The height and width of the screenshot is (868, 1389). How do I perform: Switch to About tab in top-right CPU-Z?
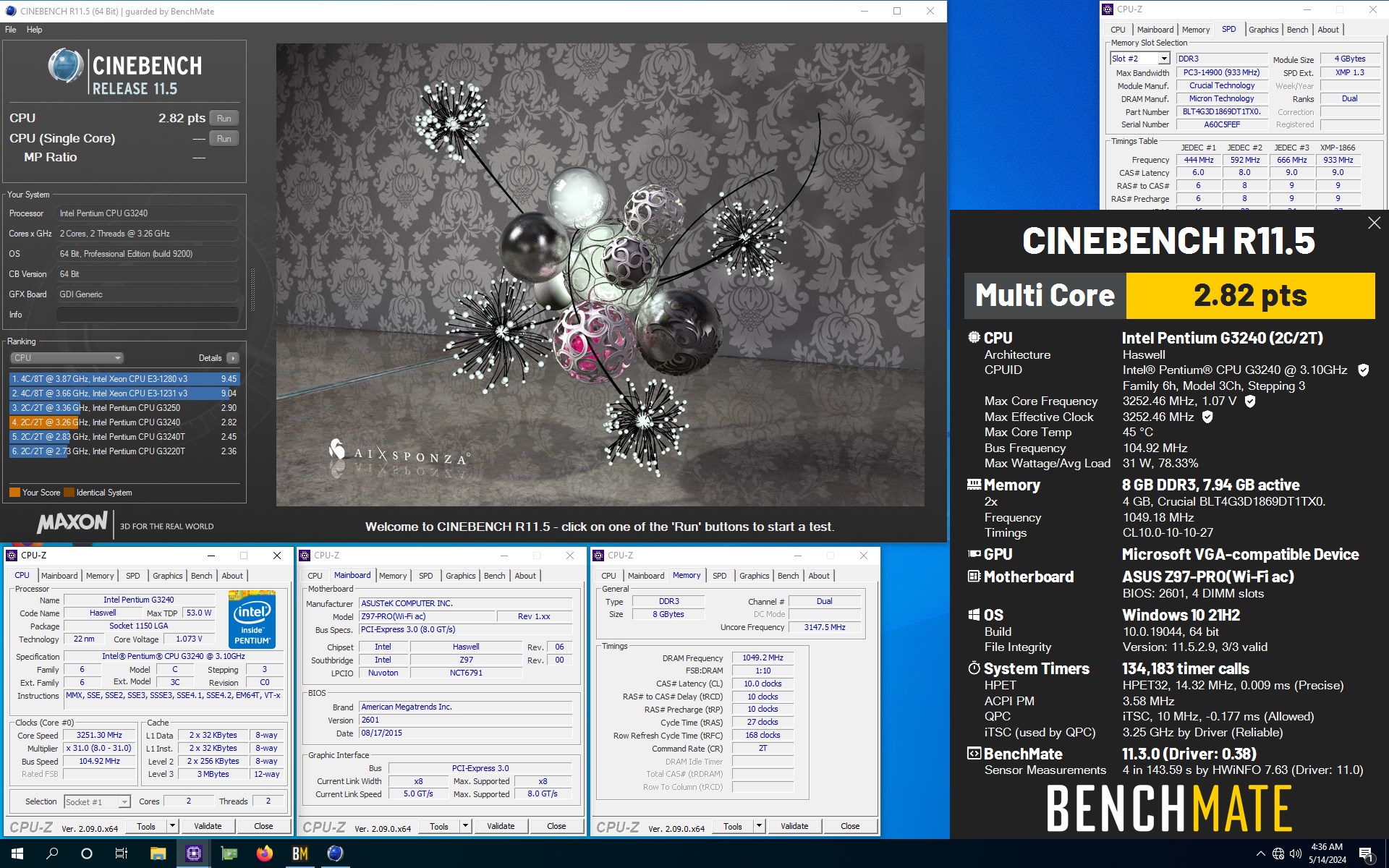(x=1328, y=30)
